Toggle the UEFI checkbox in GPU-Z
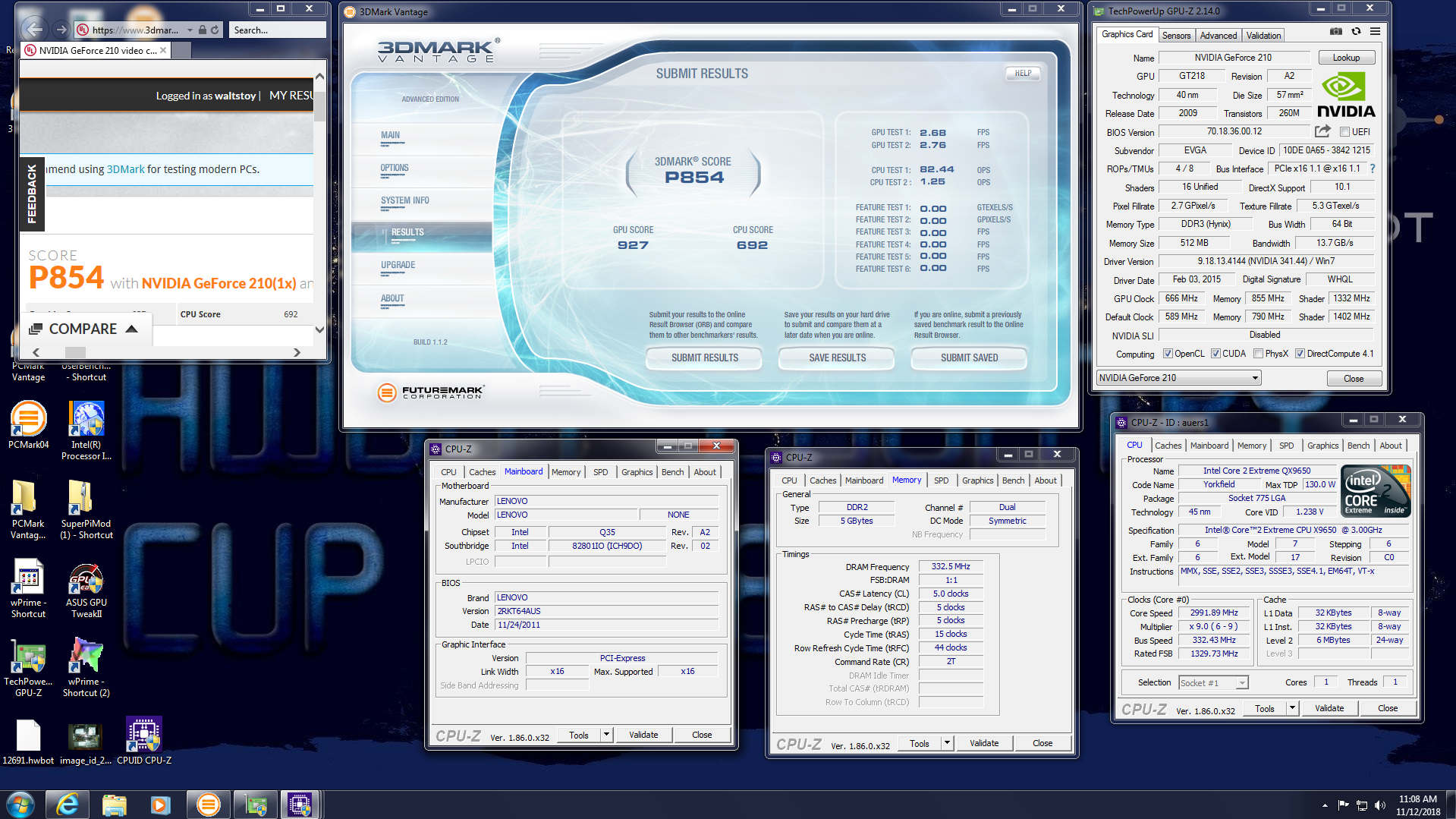Viewport: 1456px width, 819px height. pyautogui.click(x=1344, y=132)
